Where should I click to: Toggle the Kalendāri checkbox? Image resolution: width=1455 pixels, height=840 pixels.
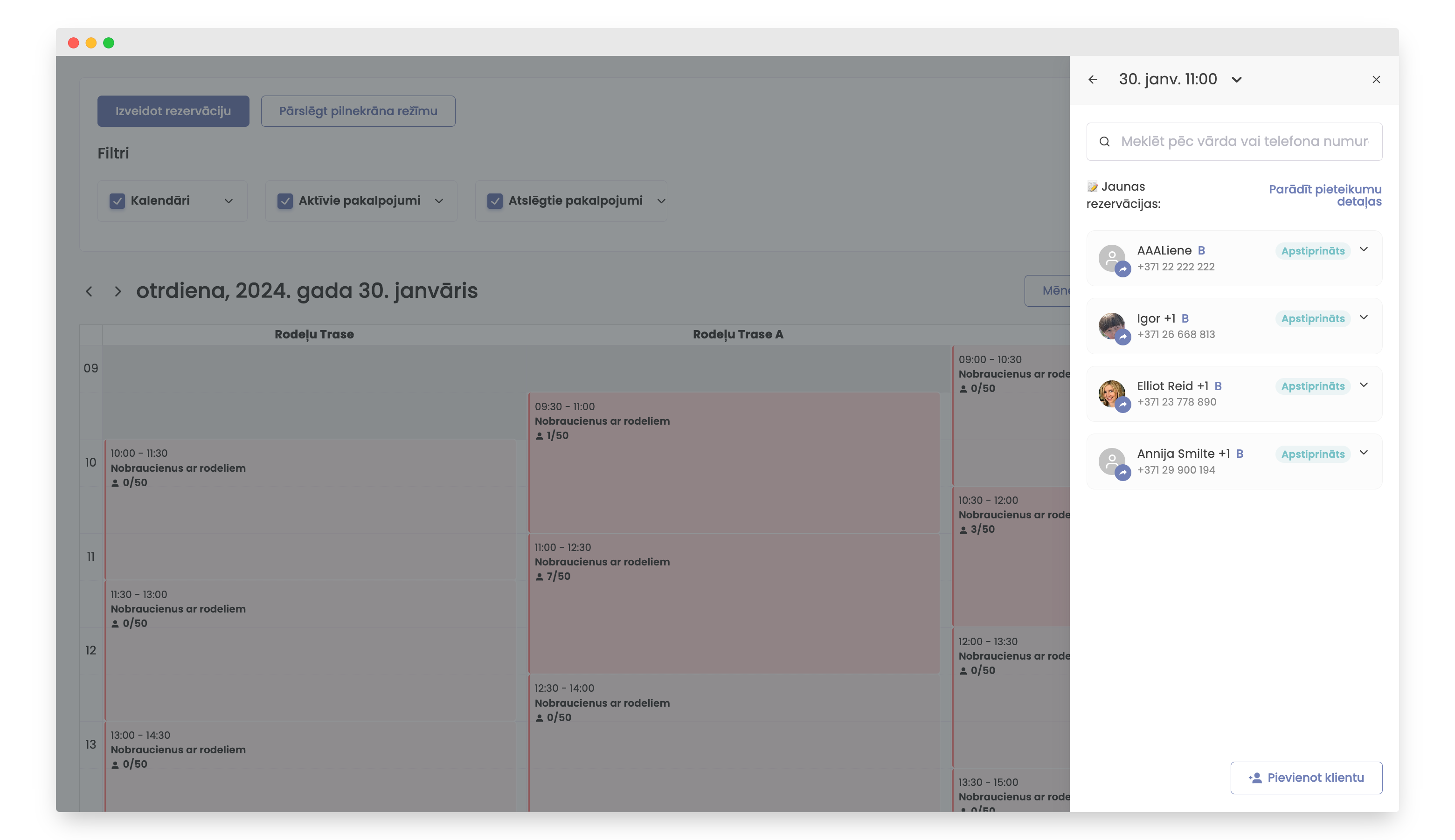tap(117, 201)
